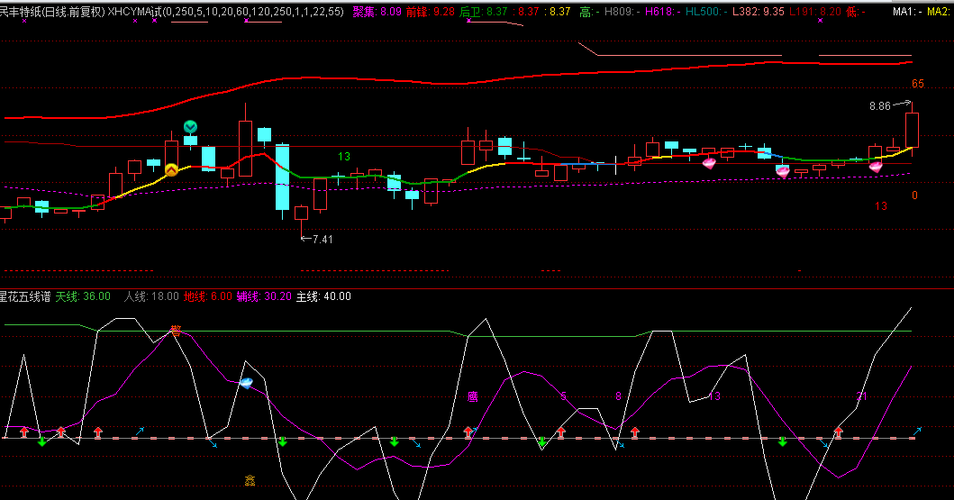
Task: Click the rightmost green down arrow signal
Action: pos(782,442)
